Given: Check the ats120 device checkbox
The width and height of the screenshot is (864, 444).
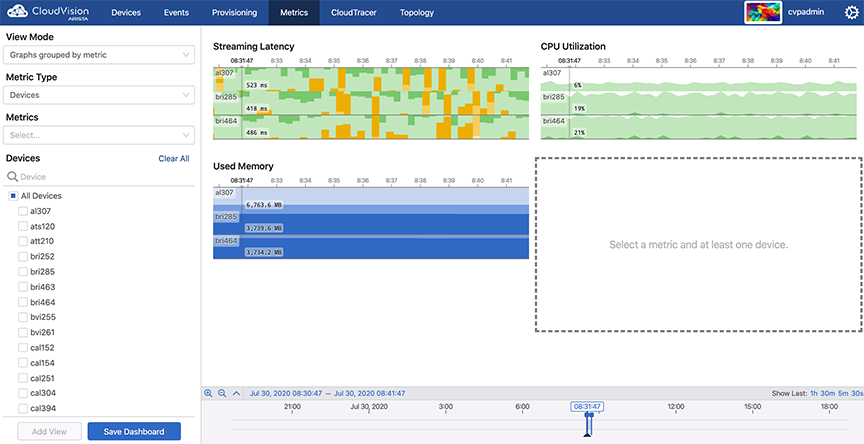Looking at the screenshot, I should (x=23, y=226).
